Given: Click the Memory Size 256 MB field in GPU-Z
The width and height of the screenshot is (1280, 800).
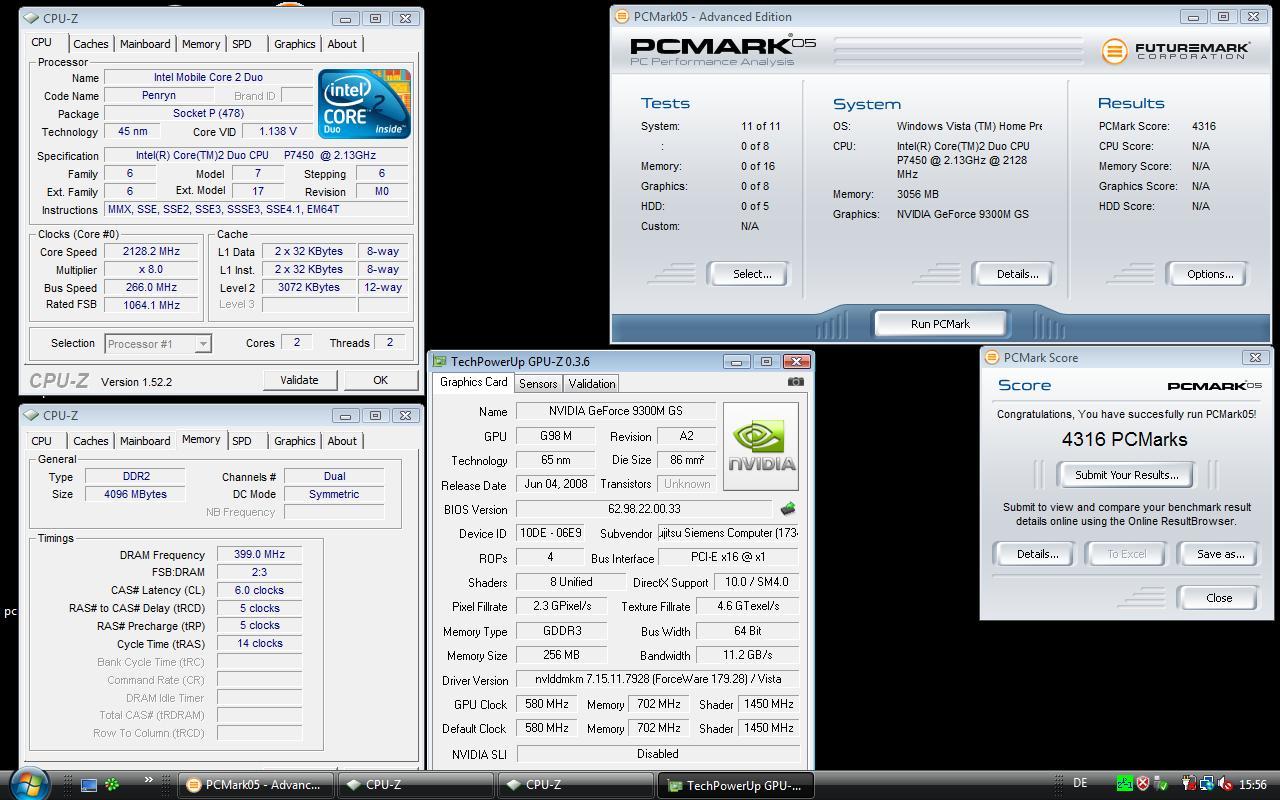Looking at the screenshot, I should point(562,656).
